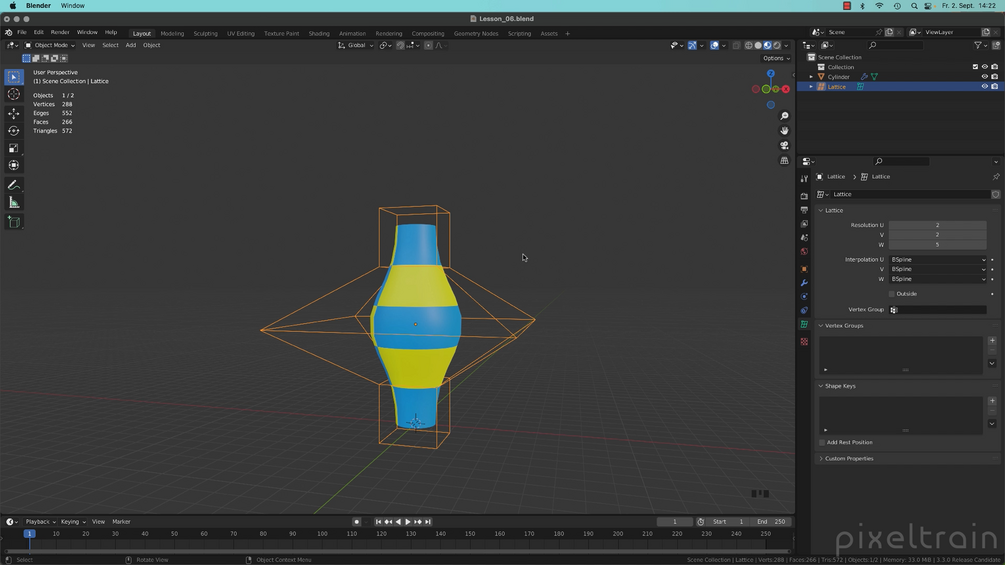Toggle snapping magnet icon
Viewport: 1005px width, 565px height.
click(x=400, y=45)
